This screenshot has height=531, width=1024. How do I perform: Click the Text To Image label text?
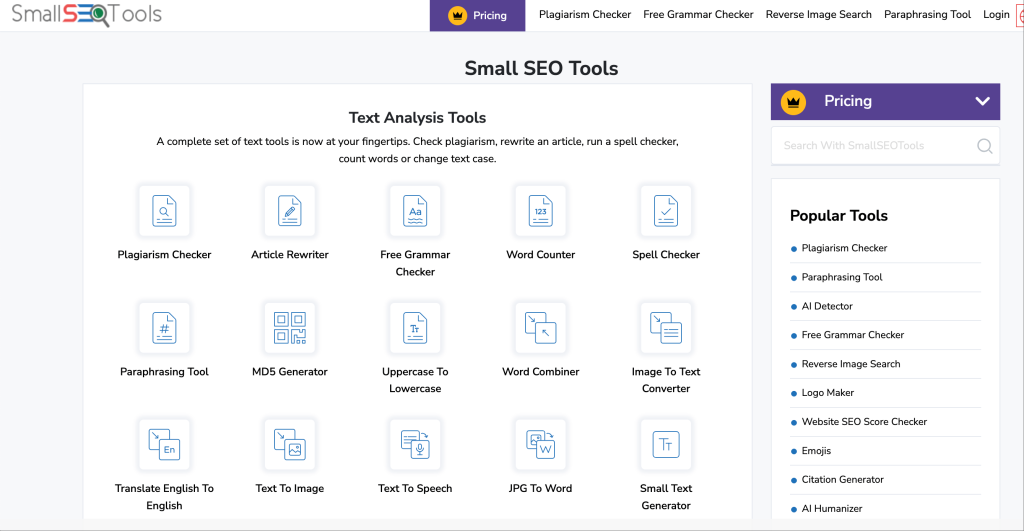290,489
